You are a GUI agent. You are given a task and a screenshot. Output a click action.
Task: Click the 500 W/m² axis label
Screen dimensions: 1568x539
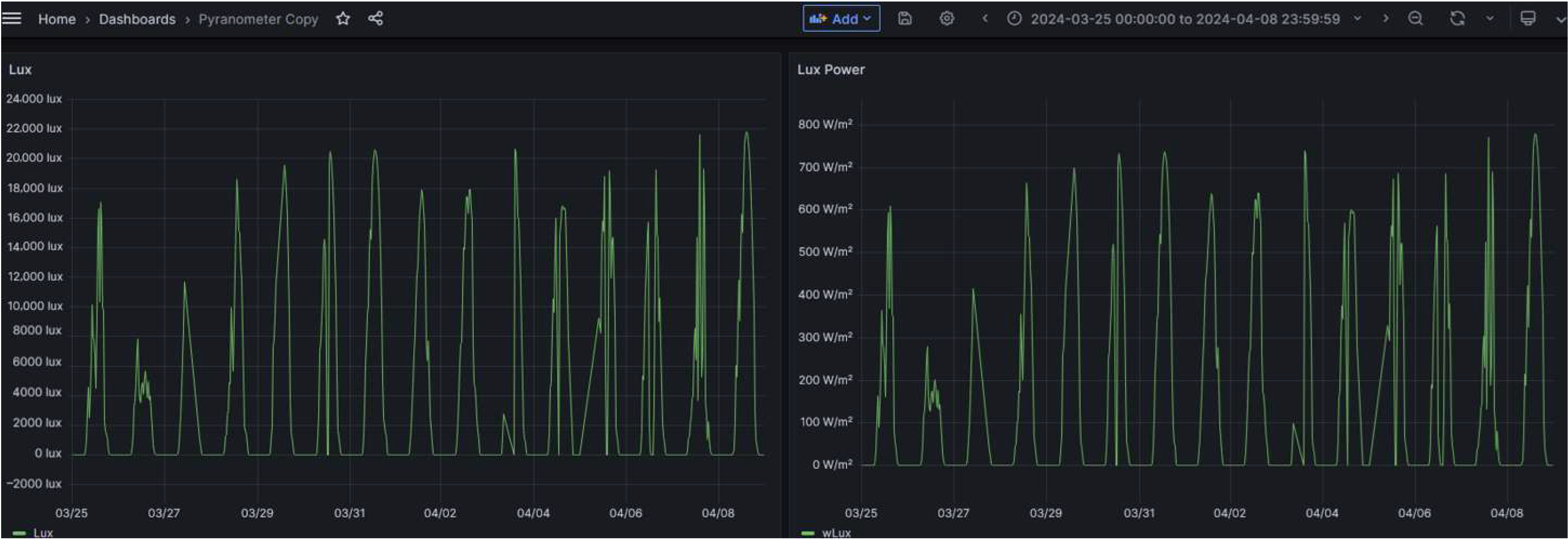tap(825, 251)
